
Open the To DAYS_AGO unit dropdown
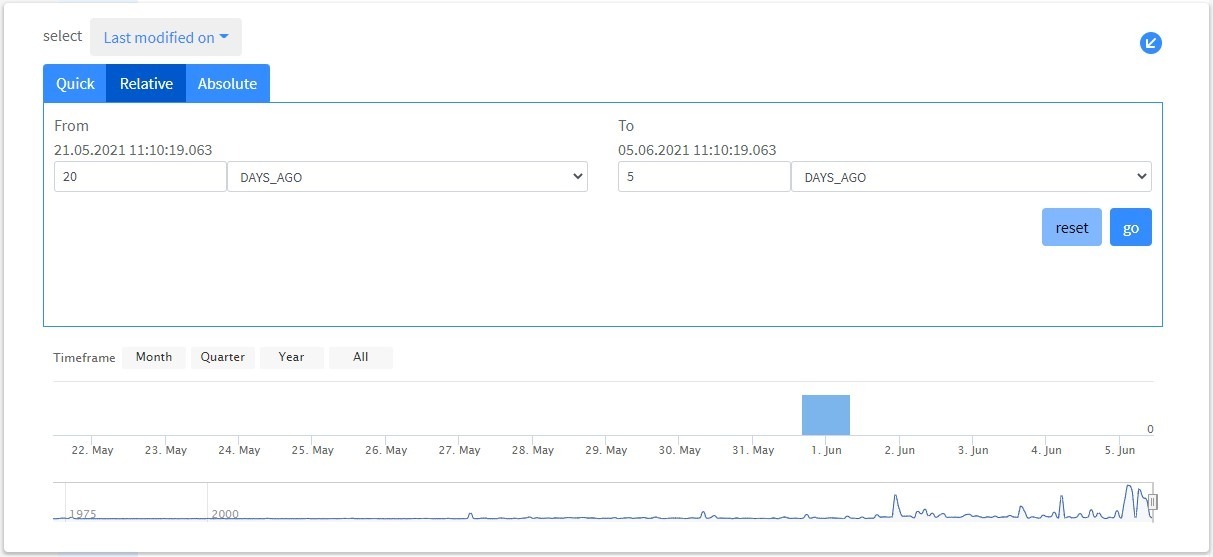971,177
